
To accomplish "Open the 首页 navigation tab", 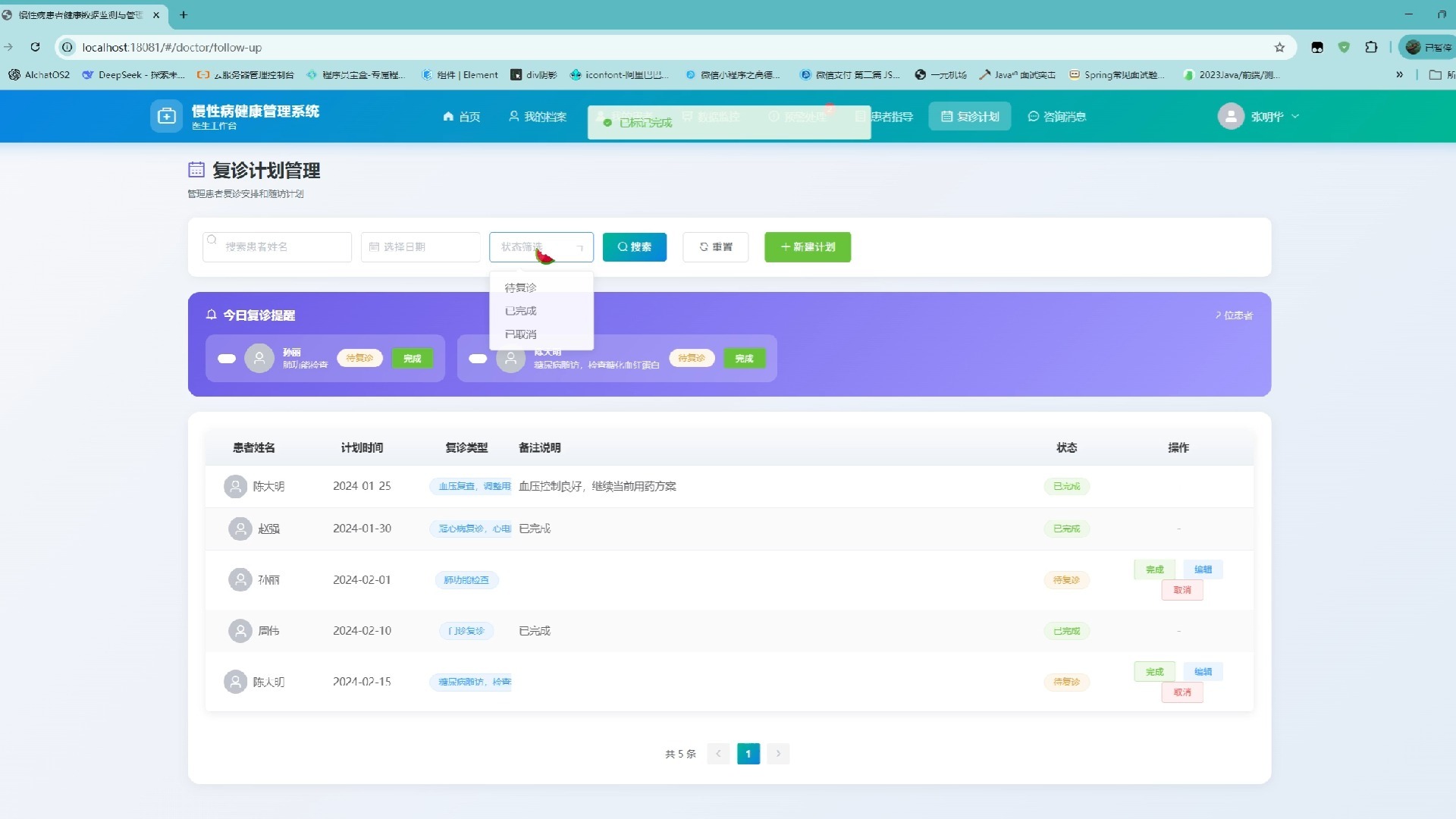I will click(x=461, y=116).
